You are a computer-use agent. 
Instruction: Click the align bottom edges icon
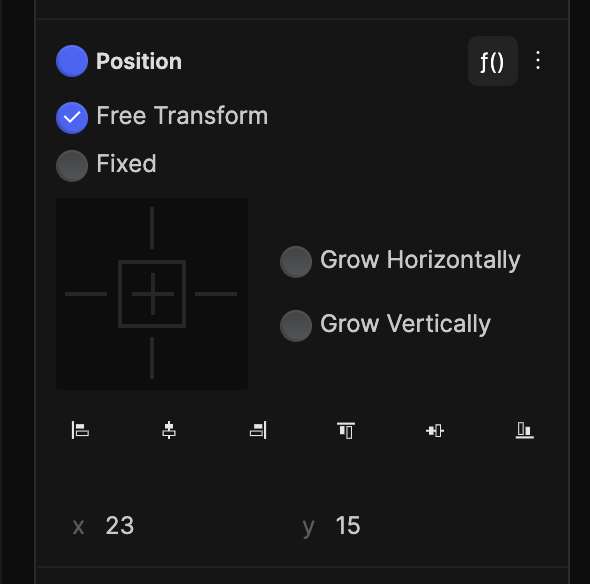525,430
